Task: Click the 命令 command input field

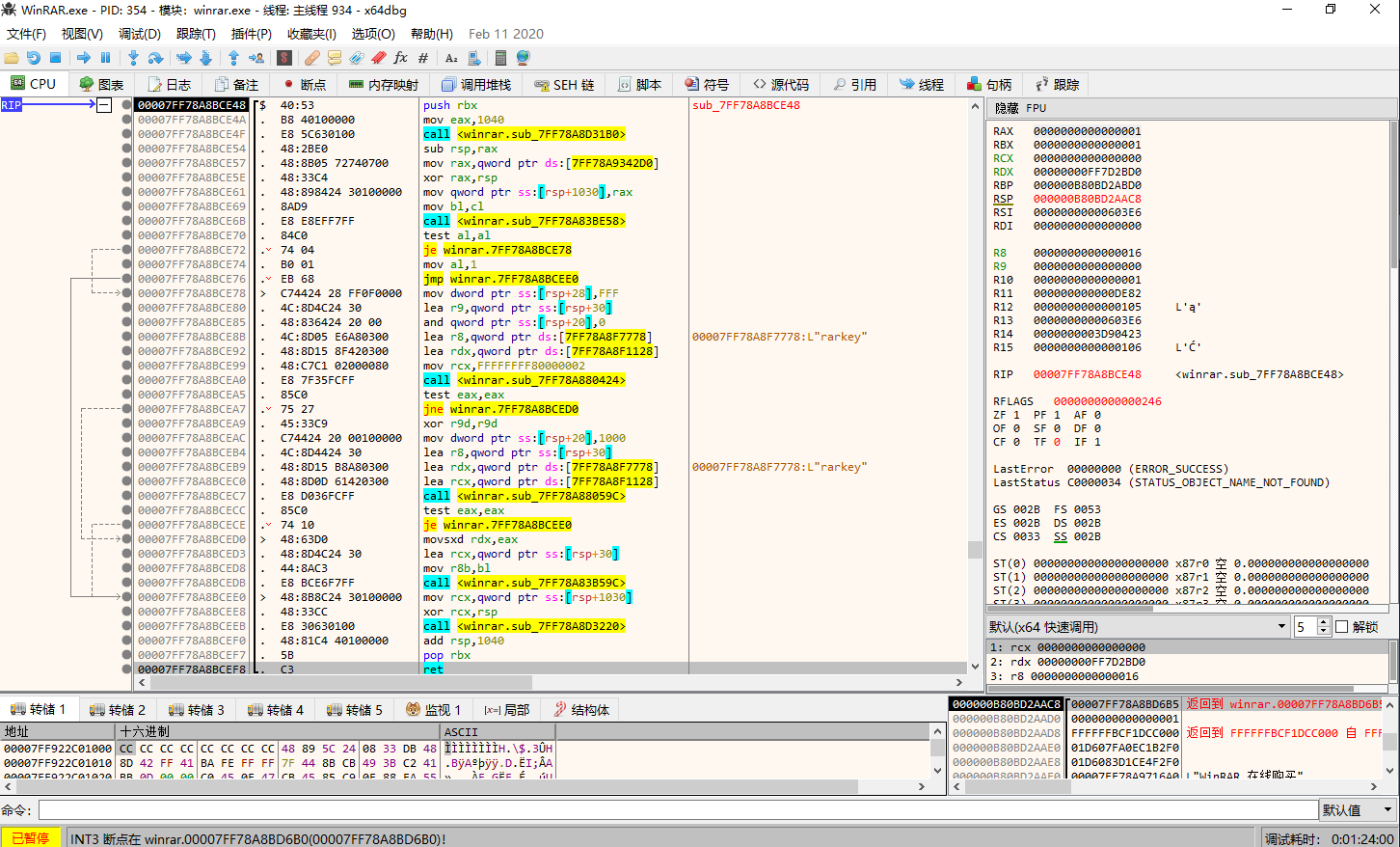Action: 678,810
